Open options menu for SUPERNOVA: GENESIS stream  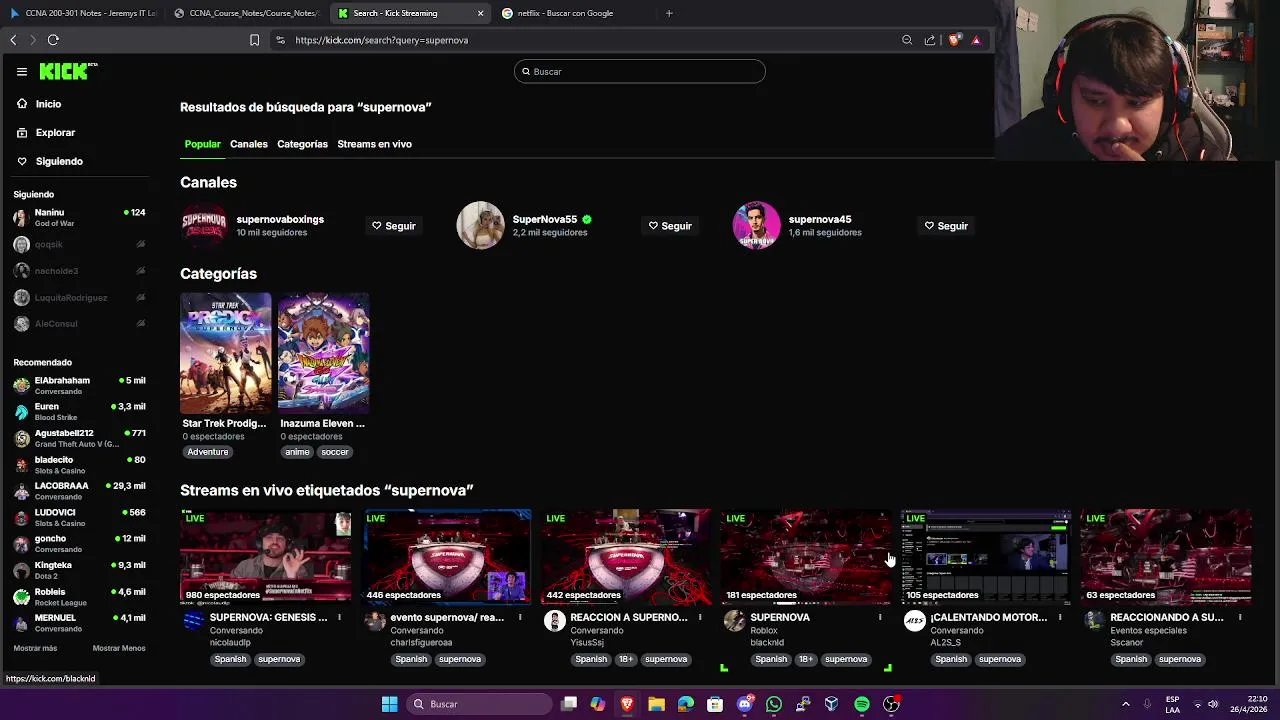coord(340,618)
